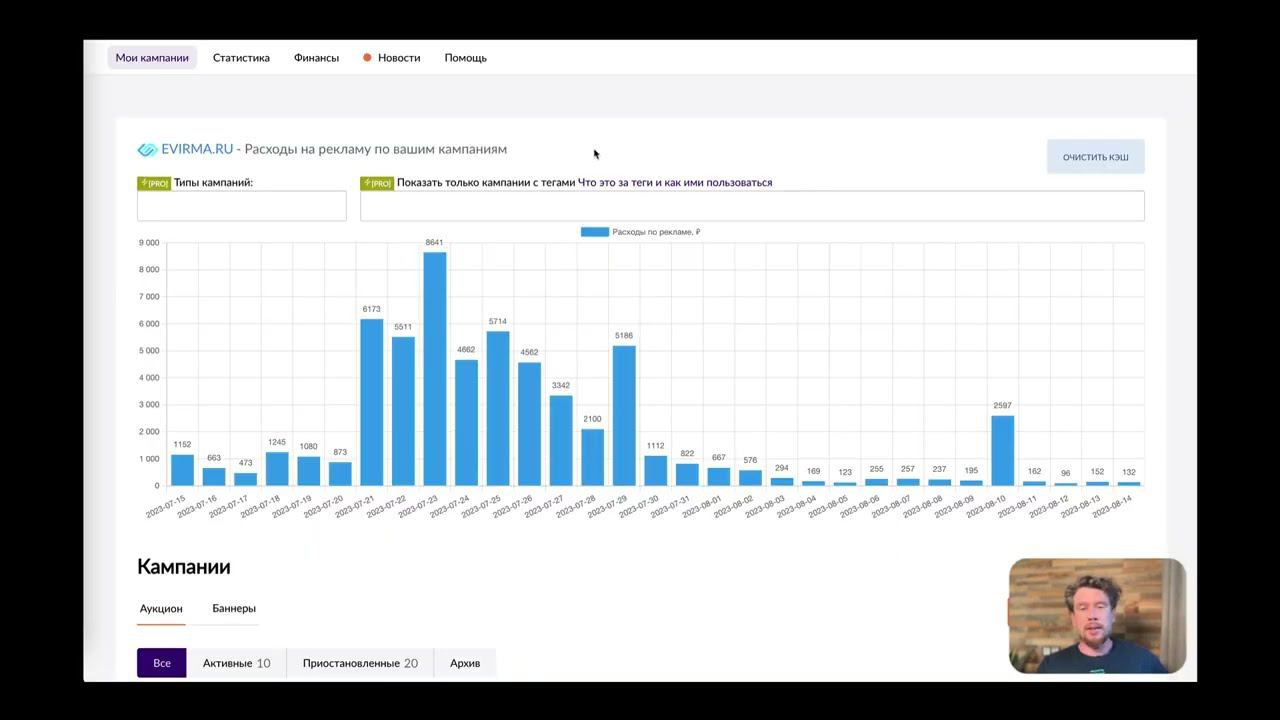Open the Финансы section
1280x720 pixels.
[x=316, y=58]
